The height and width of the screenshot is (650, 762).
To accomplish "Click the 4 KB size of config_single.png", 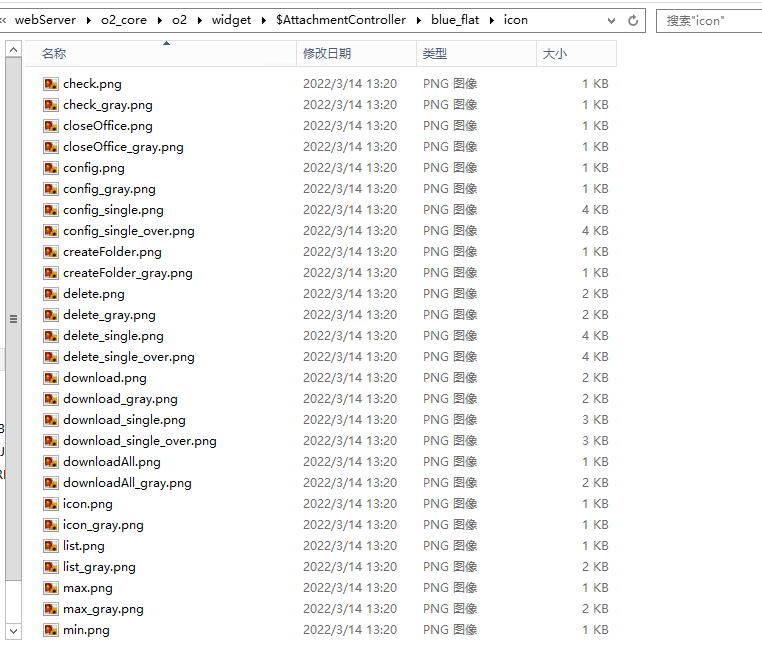I will 595,210.
